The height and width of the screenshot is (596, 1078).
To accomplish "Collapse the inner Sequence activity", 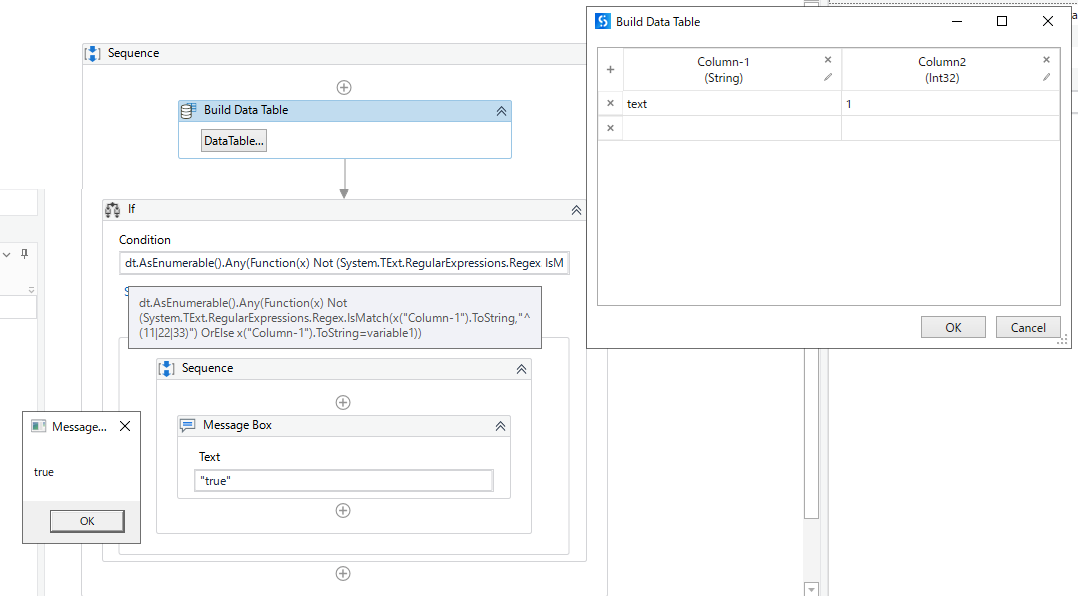I will (521, 369).
